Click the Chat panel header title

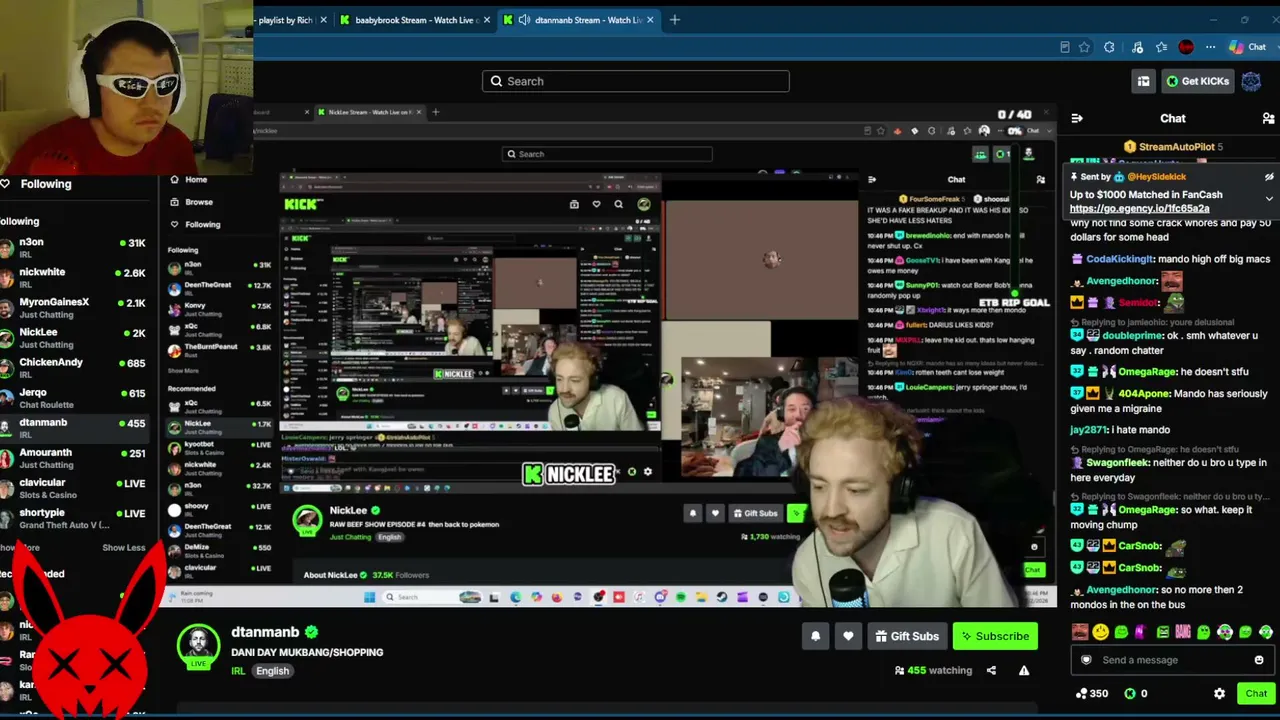coord(1173,118)
